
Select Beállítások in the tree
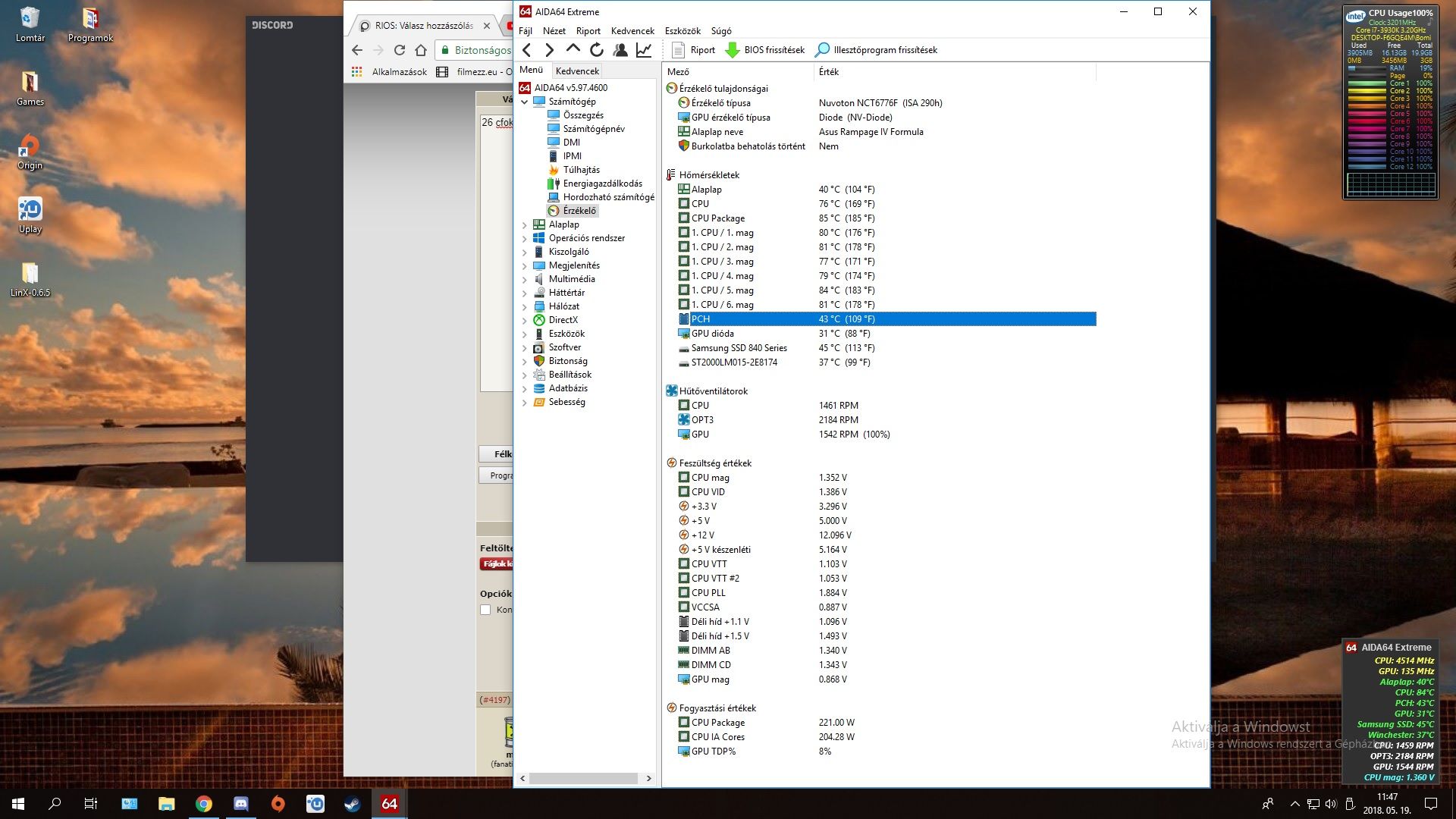[570, 375]
